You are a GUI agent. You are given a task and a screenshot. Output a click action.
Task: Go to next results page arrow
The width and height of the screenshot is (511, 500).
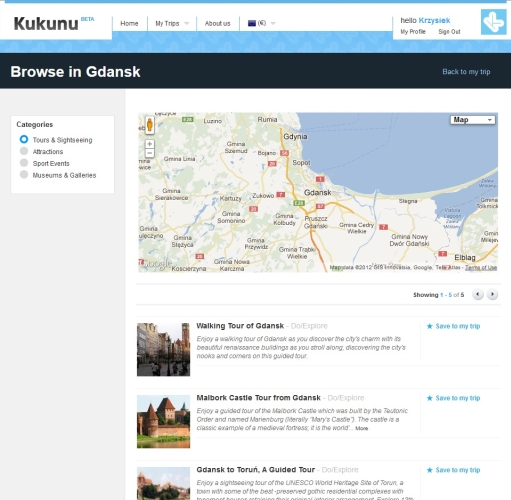click(x=492, y=294)
